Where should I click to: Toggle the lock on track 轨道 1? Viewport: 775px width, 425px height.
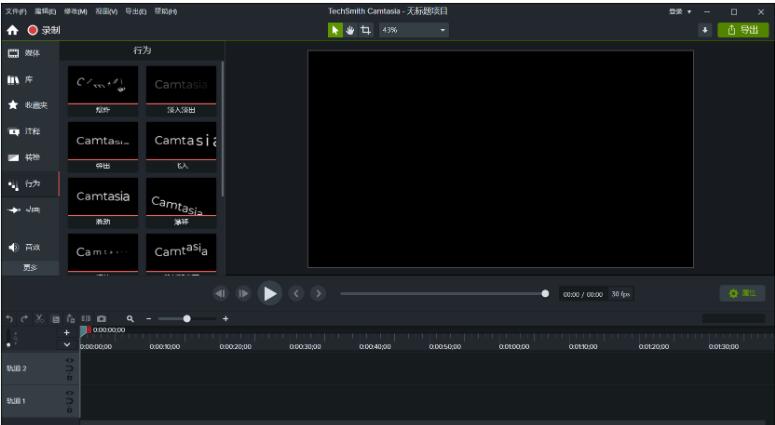(69, 400)
